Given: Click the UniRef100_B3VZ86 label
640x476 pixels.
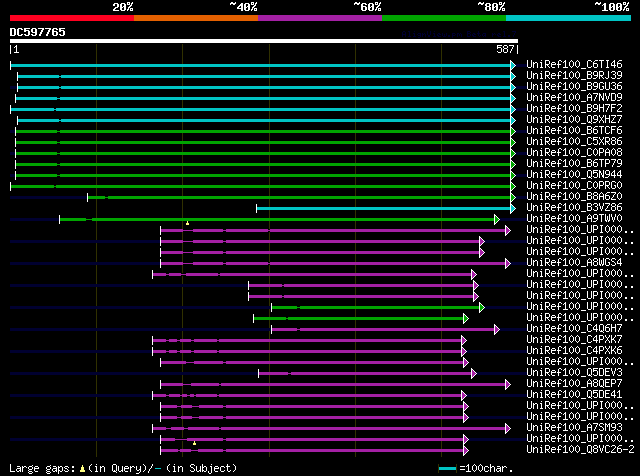Looking at the screenshot, I should [574, 208].
